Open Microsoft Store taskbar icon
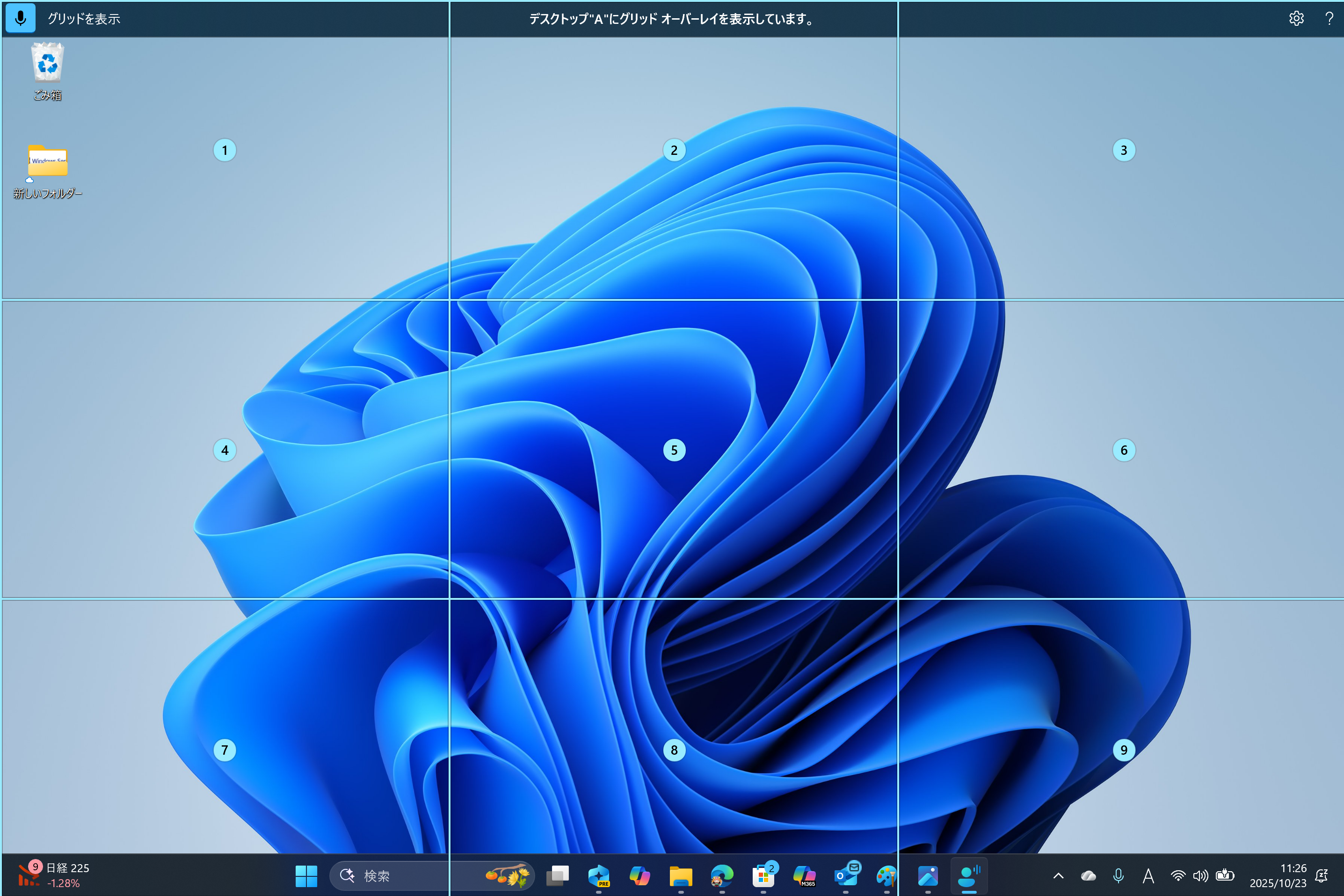1344x896 pixels. (x=763, y=875)
